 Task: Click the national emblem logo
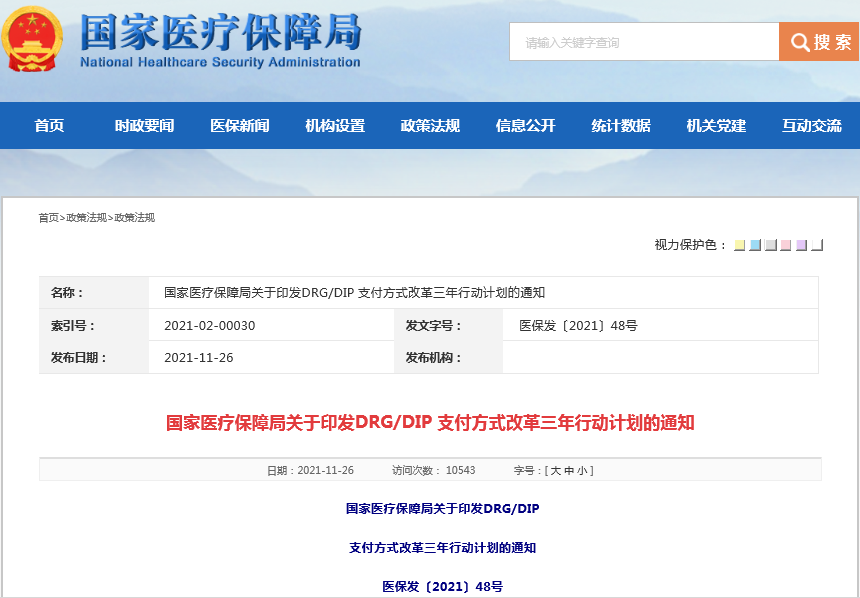click(x=32, y=40)
